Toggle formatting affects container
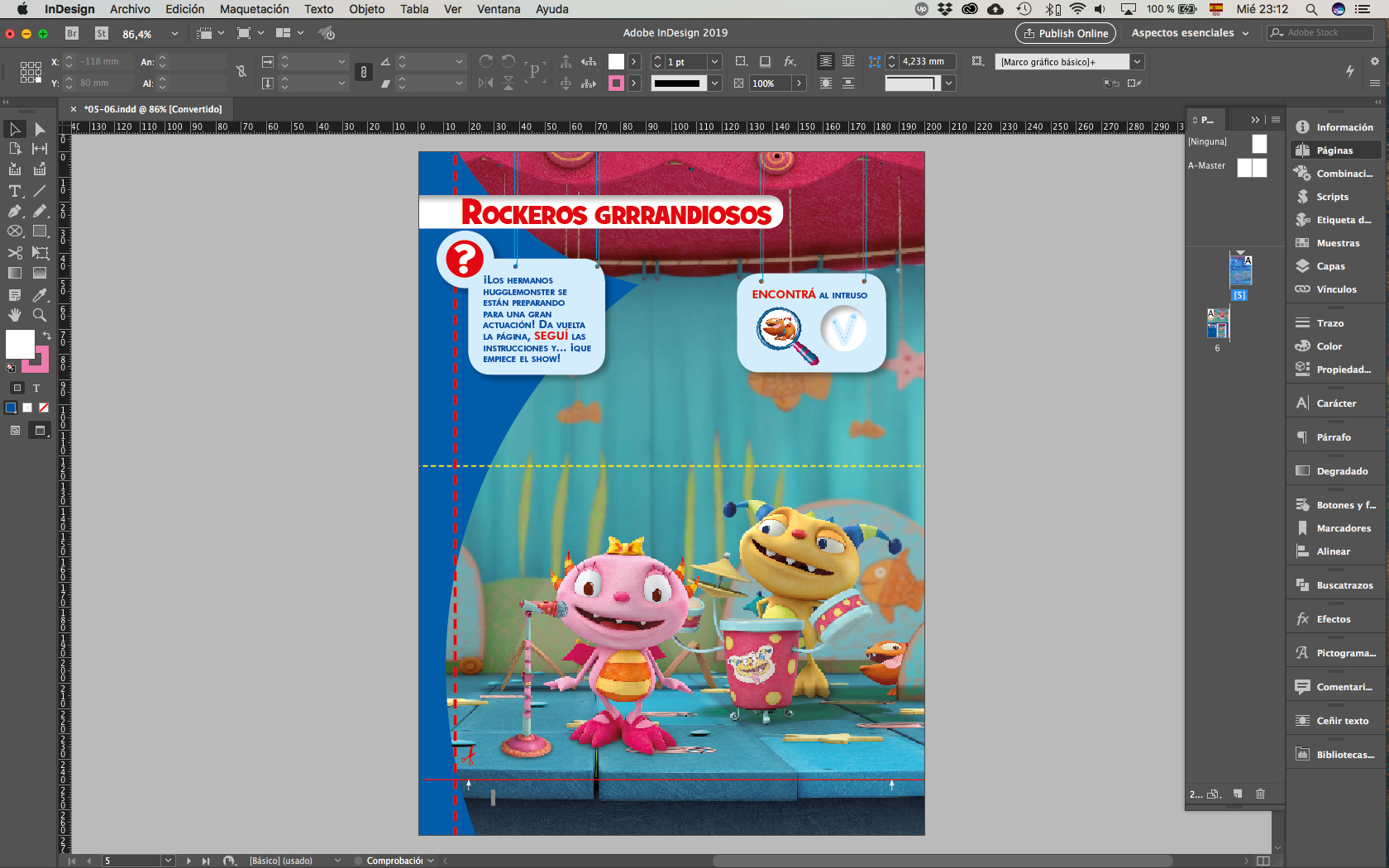Screen dimensions: 1389x868 click(17, 388)
